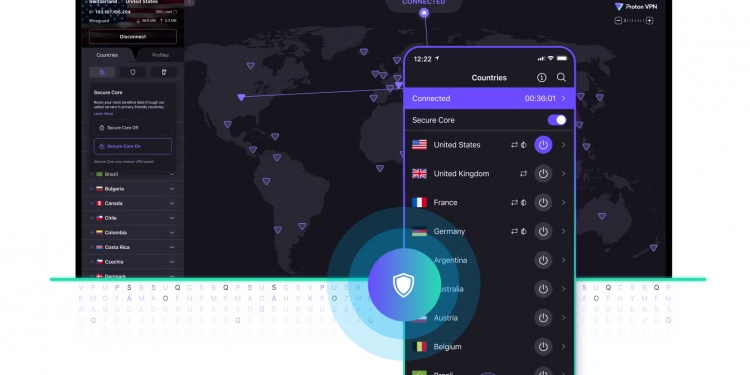750x375 pixels.
Task: Toggle the Secure Core switch on the phone
Action: [557, 120]
